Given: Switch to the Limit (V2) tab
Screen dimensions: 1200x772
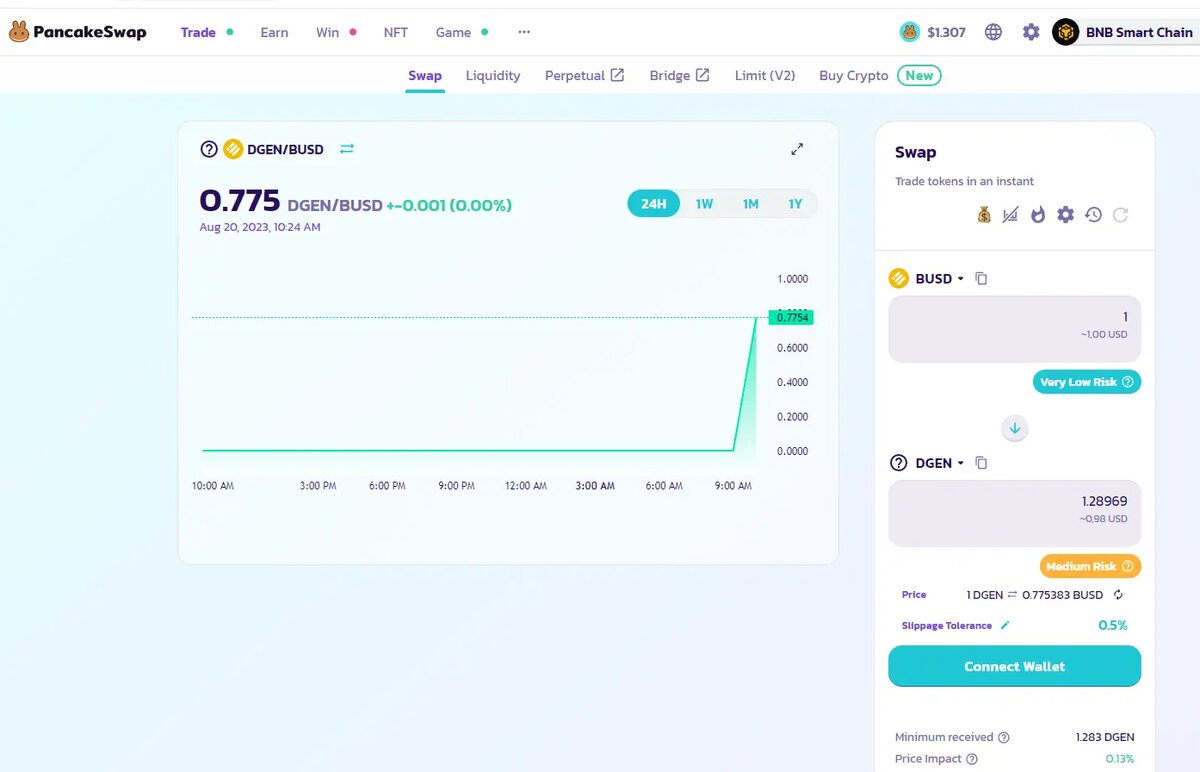Looking at the screenshot, I should 765,75.
